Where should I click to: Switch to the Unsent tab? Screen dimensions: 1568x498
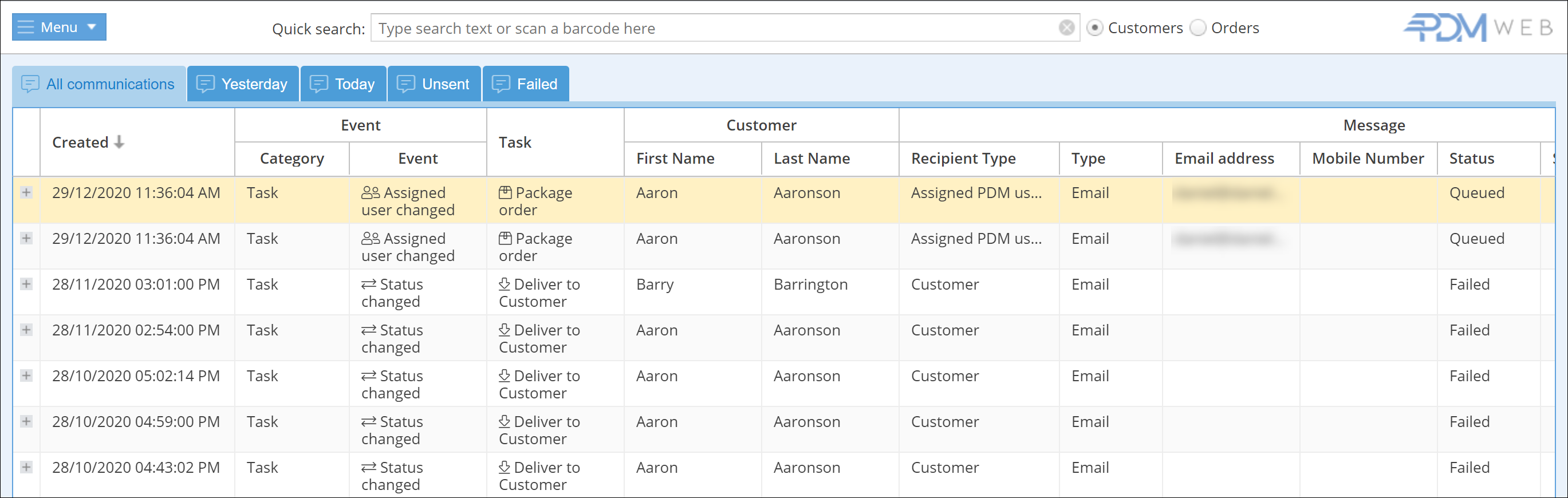[x=434, y=84]
